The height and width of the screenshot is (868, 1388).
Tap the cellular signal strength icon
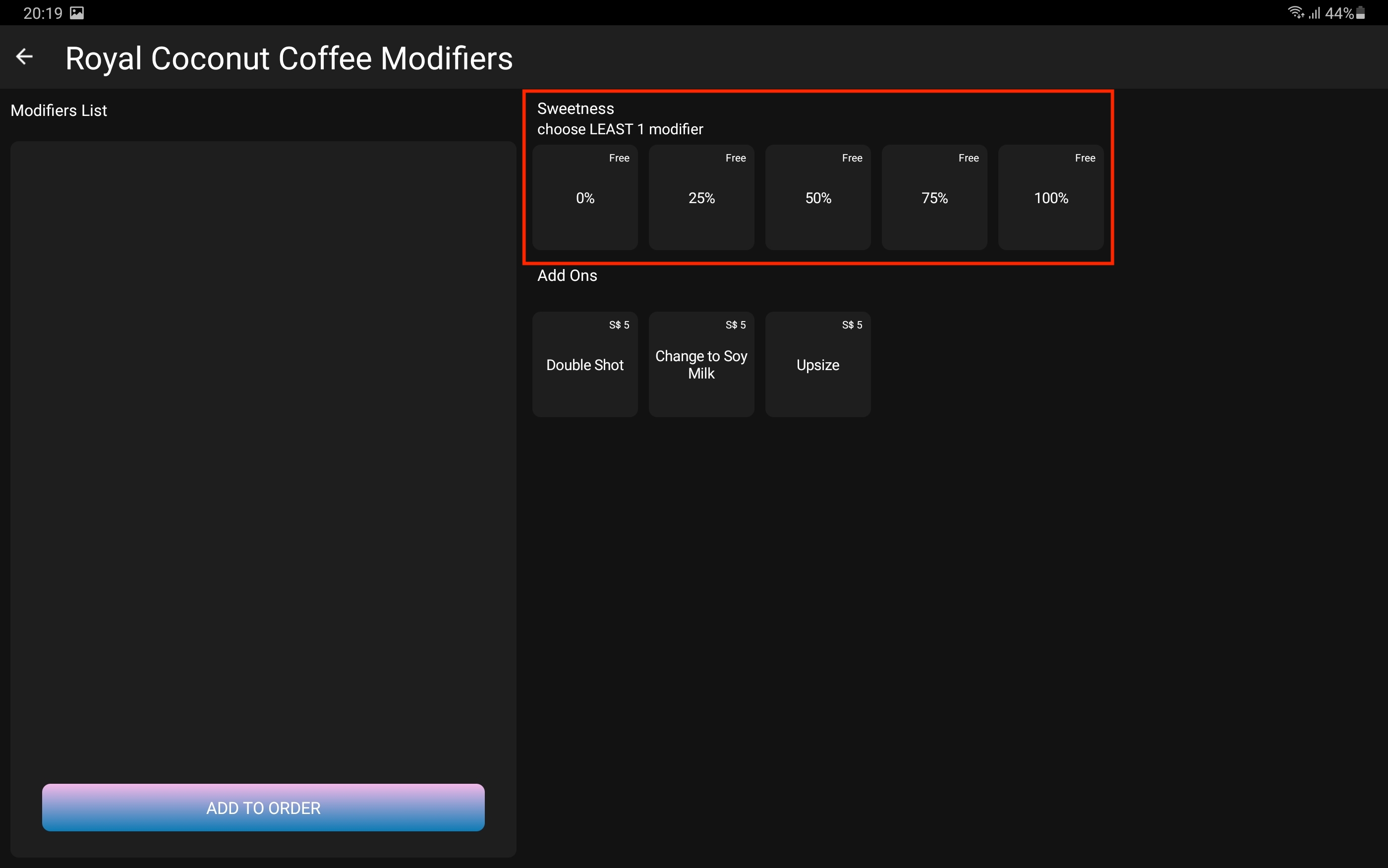[x=1315, y=12]
